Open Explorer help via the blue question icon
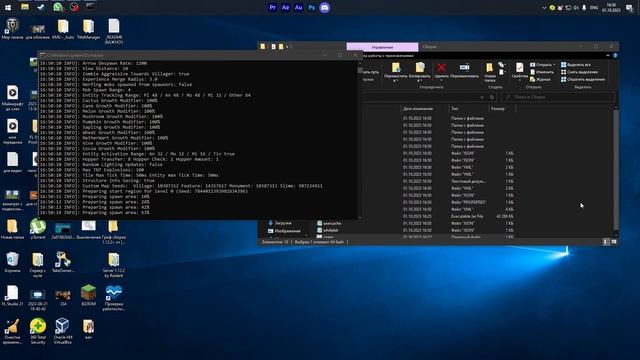The image size is (640, 360). [x=615, y=56]
